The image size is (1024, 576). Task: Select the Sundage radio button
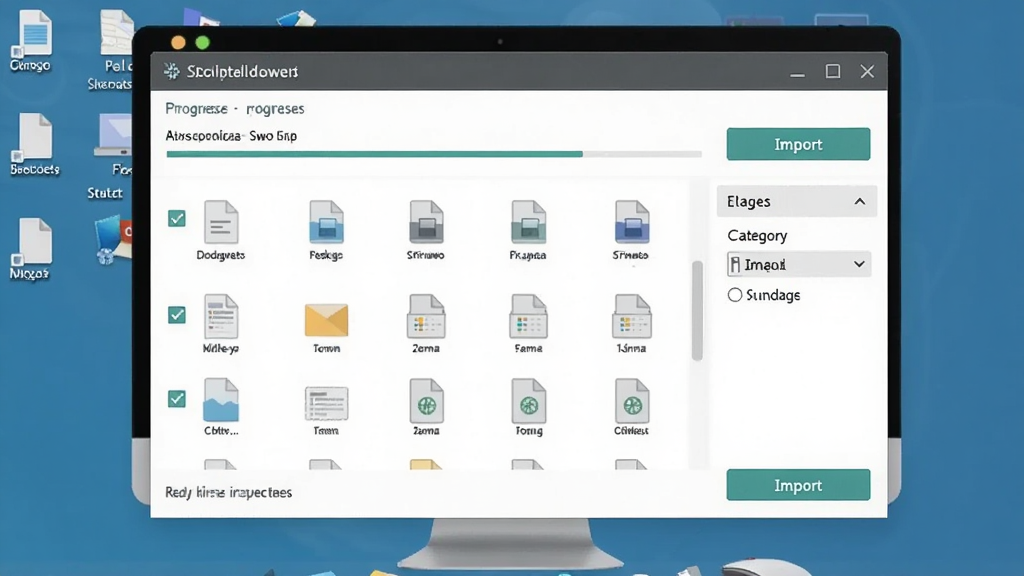point(735,295)
